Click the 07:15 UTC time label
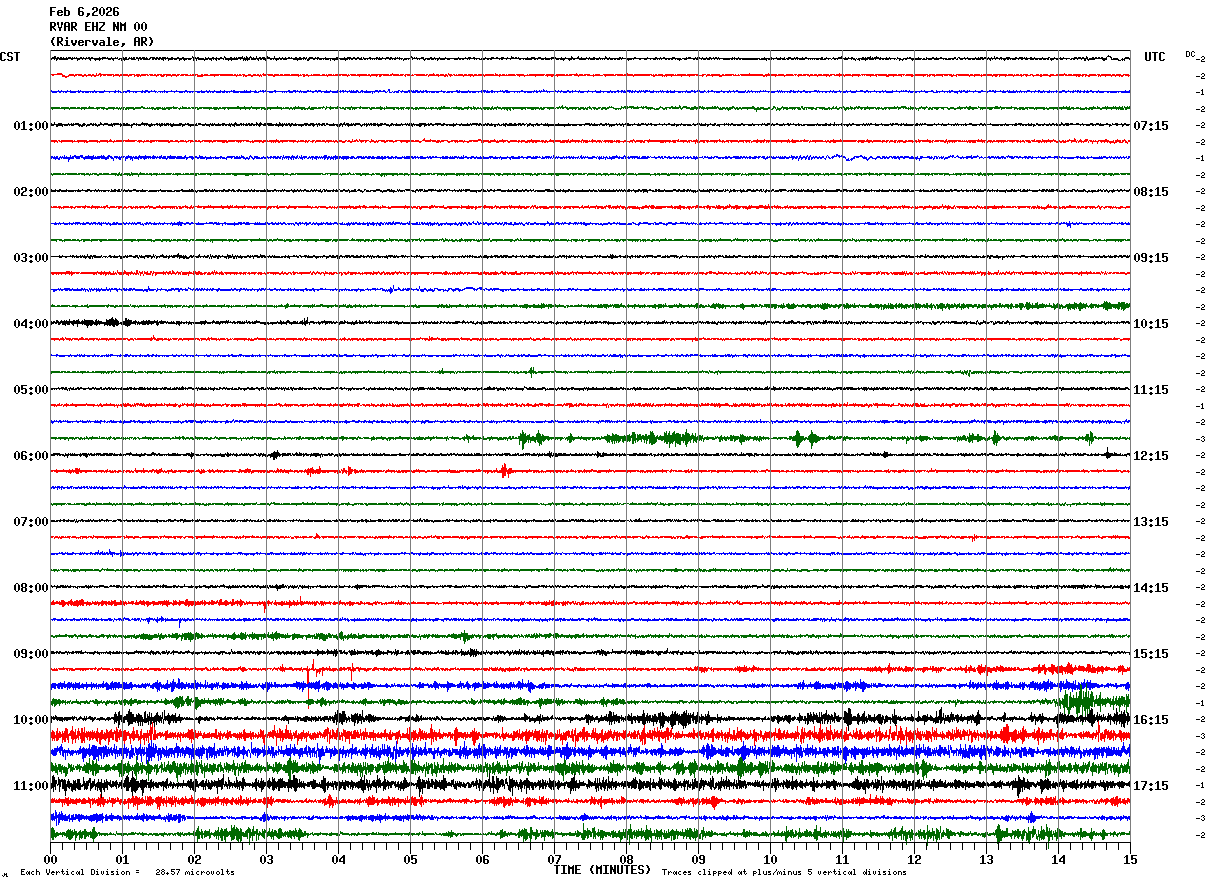 [x=1151, y=126]
